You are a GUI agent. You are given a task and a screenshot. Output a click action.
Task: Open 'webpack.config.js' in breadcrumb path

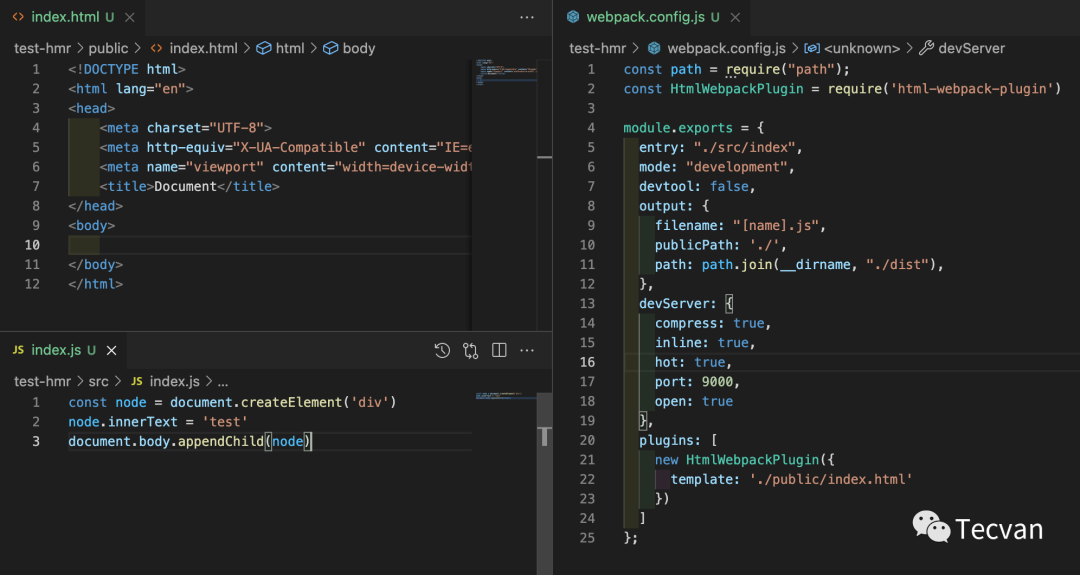point(717,48)
